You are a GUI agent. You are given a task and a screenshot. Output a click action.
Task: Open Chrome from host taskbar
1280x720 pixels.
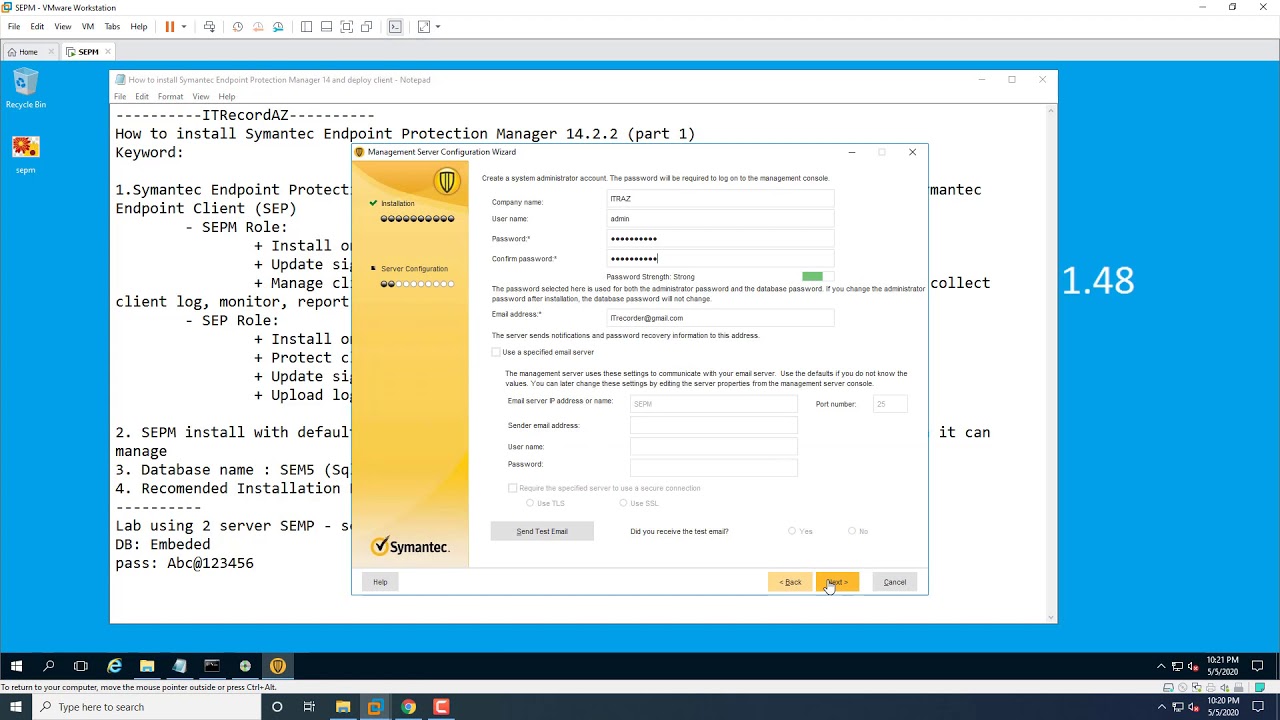click(408, 707)
